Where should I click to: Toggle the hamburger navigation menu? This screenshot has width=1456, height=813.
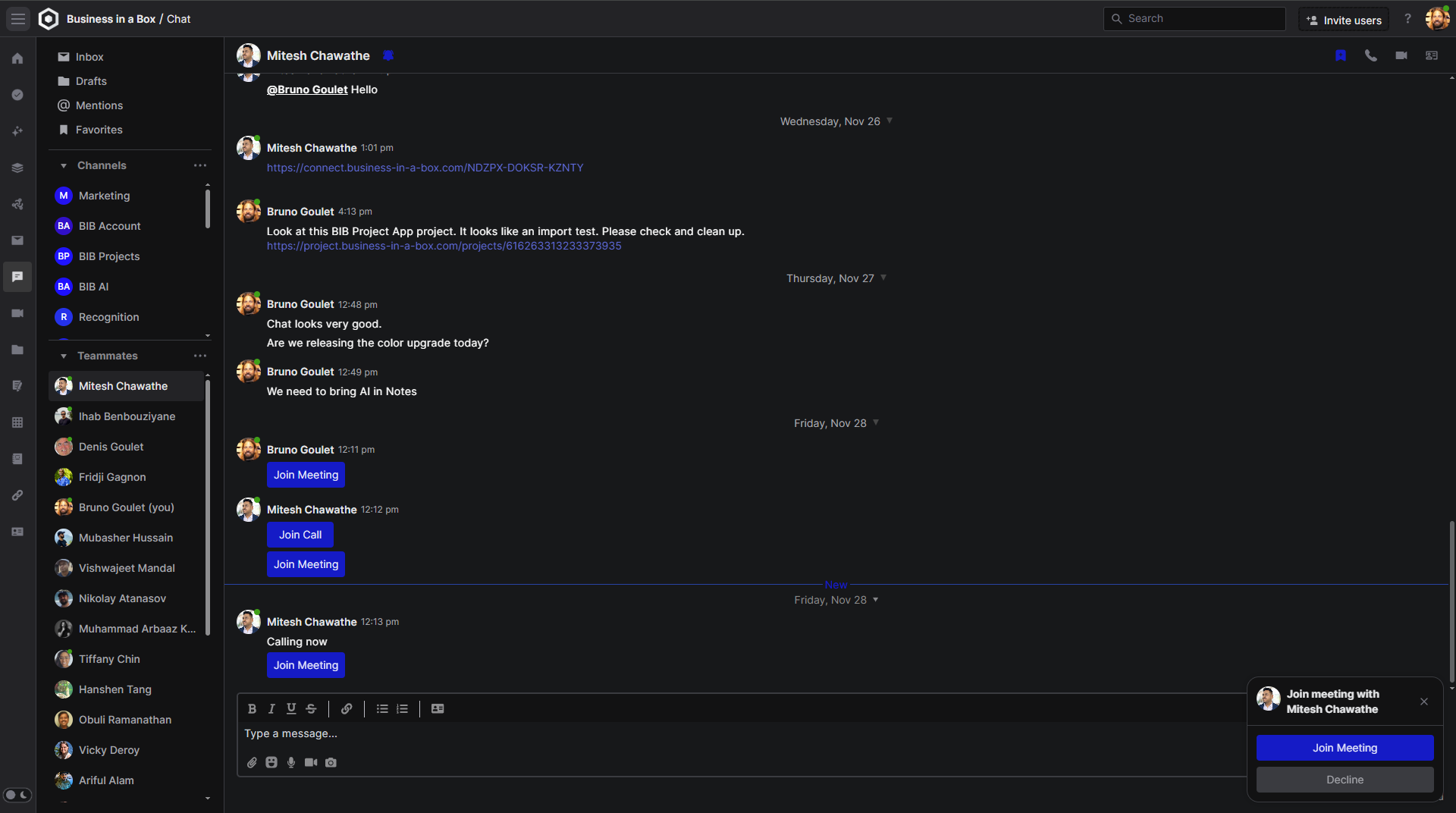(x=18, y=19)
